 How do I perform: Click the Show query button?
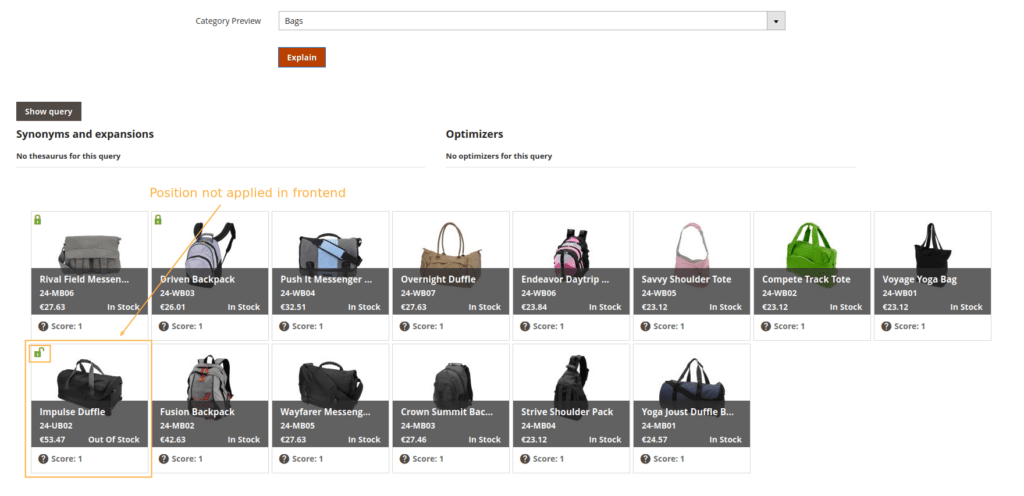click(x=48, y=112)
